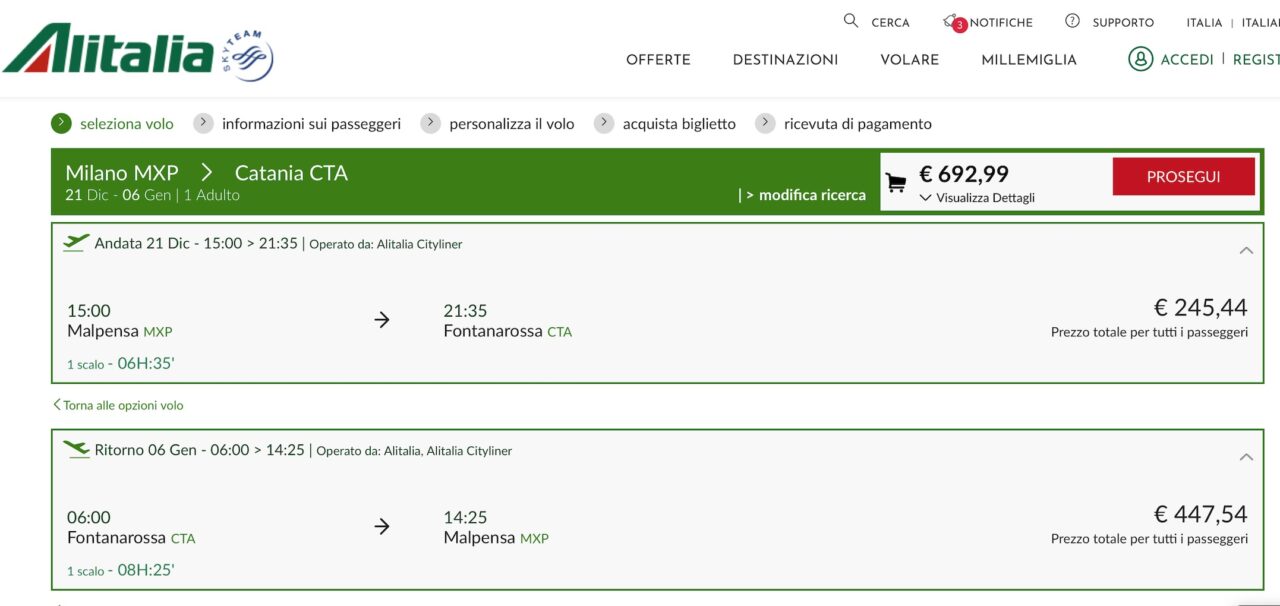Screen dimensions: 1280x606
Task: Click the user account icon beside Accedi
Action: (1140, 59)
